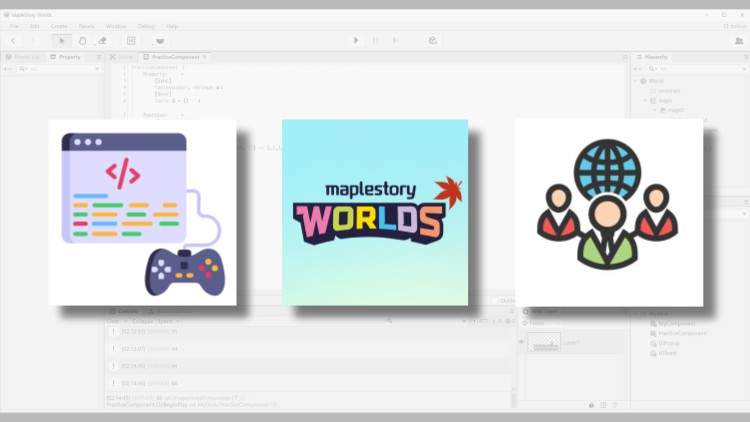Open the Create menu
Viewport: 750px width, 422px height.
[x=59, y=26]
